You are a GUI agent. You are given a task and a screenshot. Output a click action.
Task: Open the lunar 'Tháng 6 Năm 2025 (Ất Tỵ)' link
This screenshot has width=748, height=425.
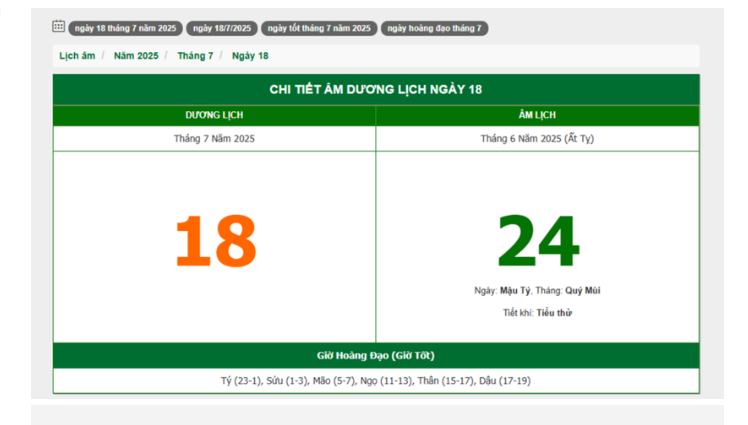tap(537, 139)
